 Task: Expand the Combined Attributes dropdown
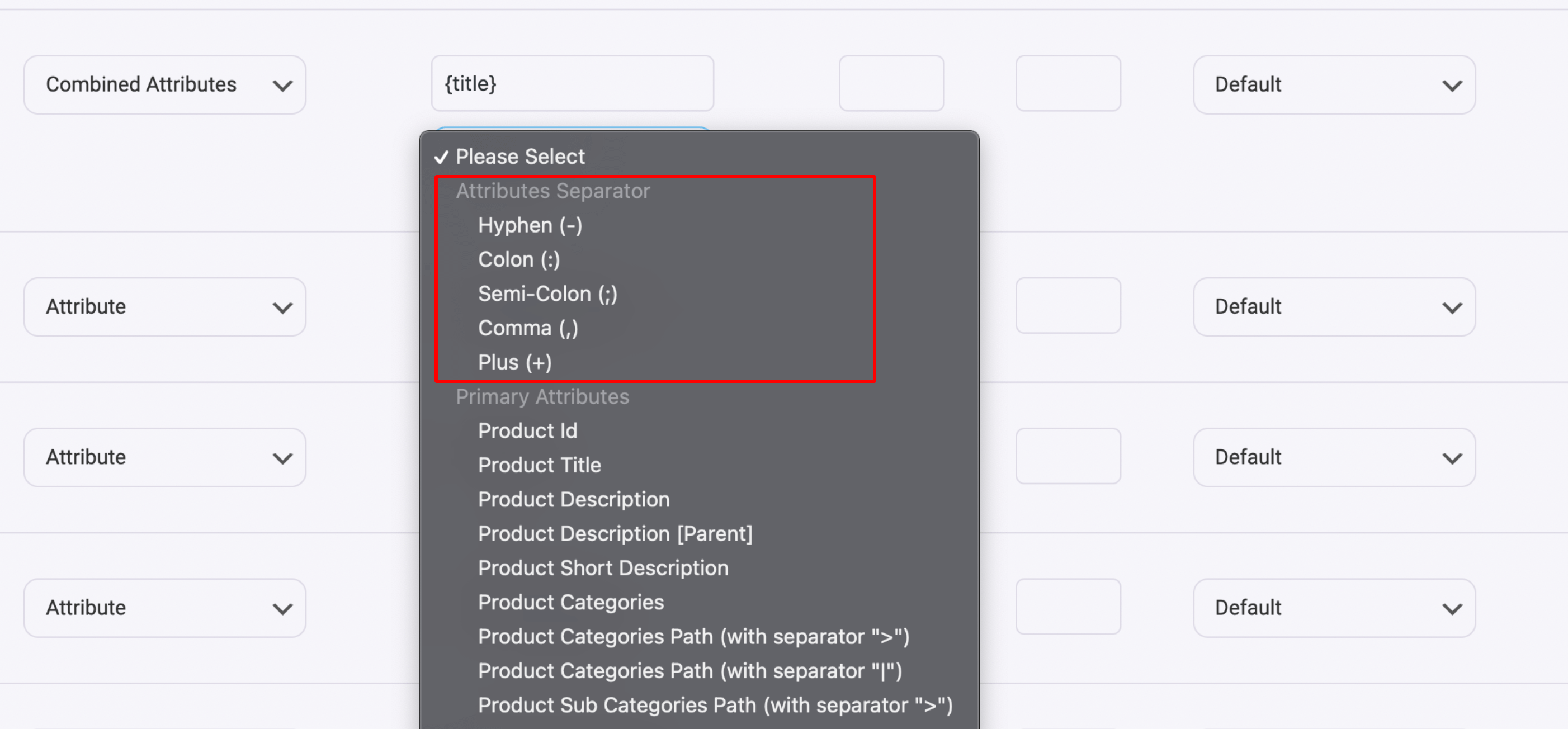pos(165,85)
